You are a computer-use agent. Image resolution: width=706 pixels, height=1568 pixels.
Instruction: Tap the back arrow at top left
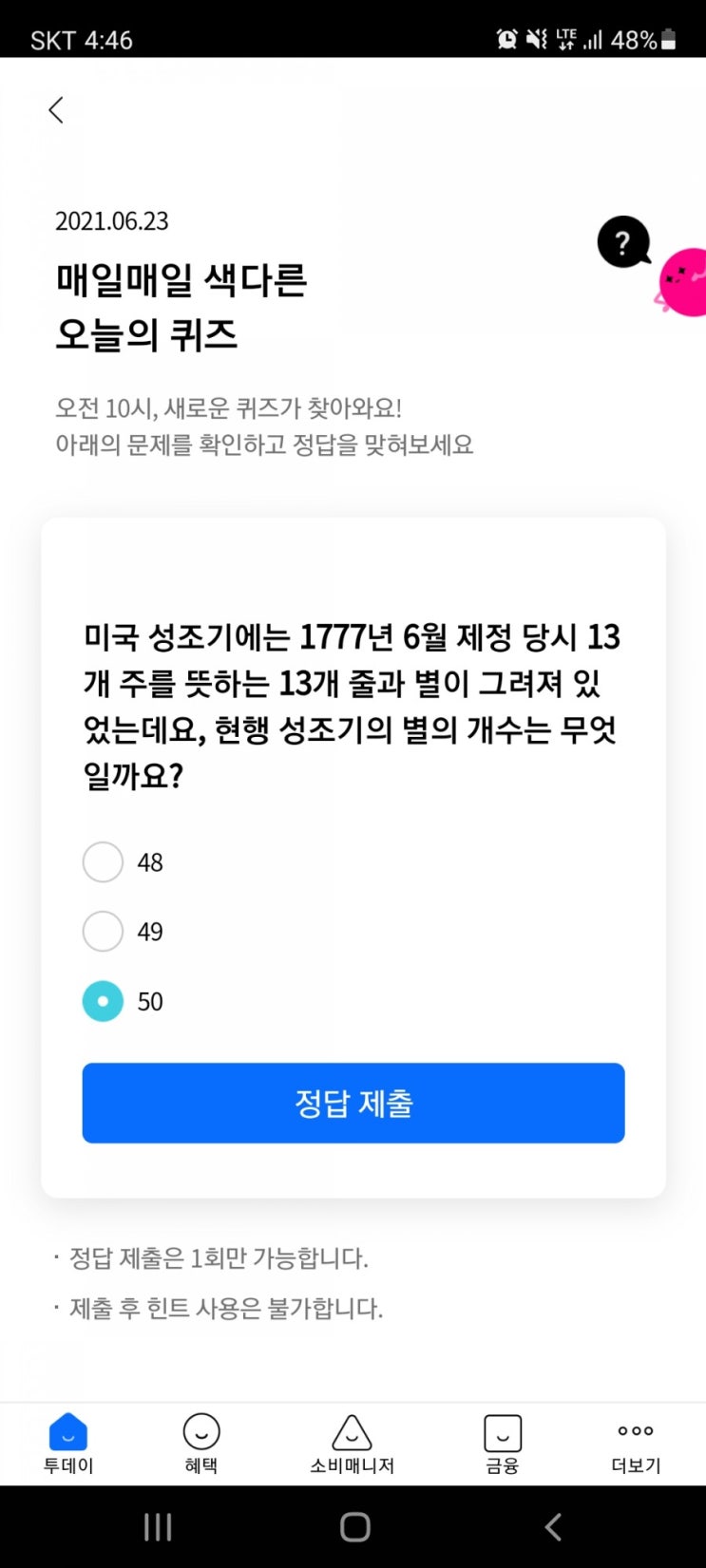point(56,110)
